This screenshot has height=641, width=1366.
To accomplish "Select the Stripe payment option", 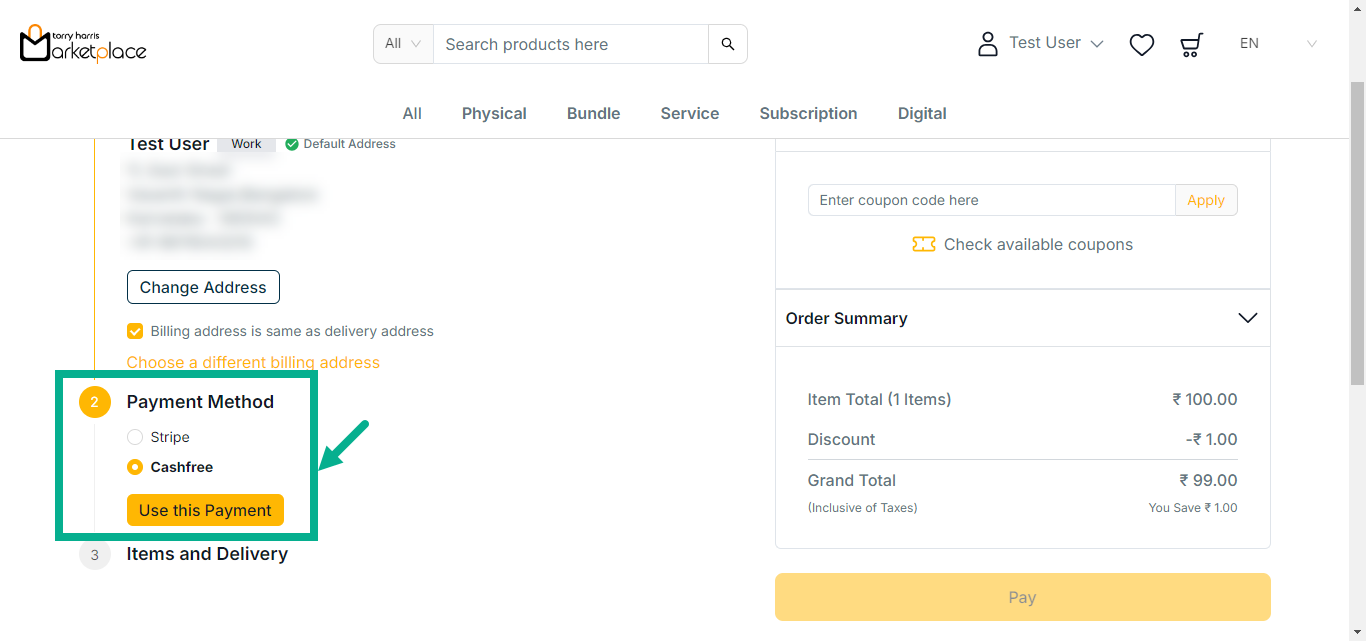I will 135,437.
